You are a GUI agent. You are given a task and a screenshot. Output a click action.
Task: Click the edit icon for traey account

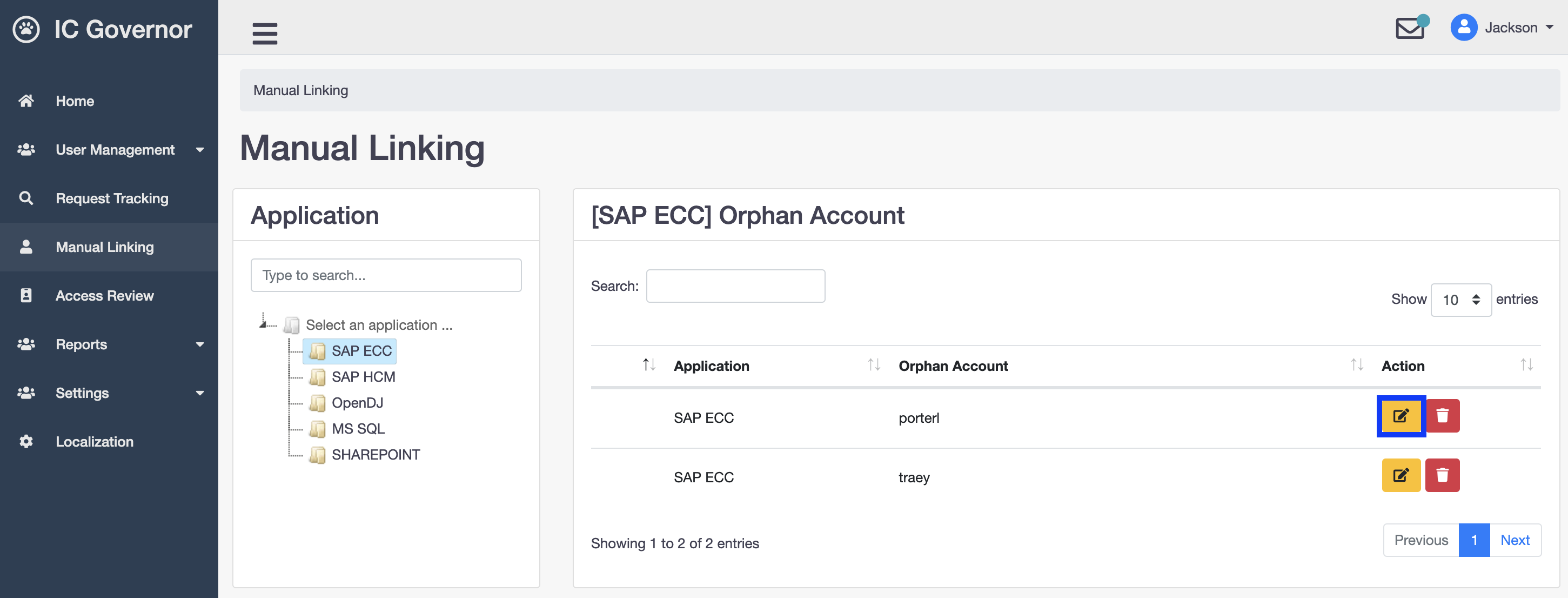(1399, 476)
